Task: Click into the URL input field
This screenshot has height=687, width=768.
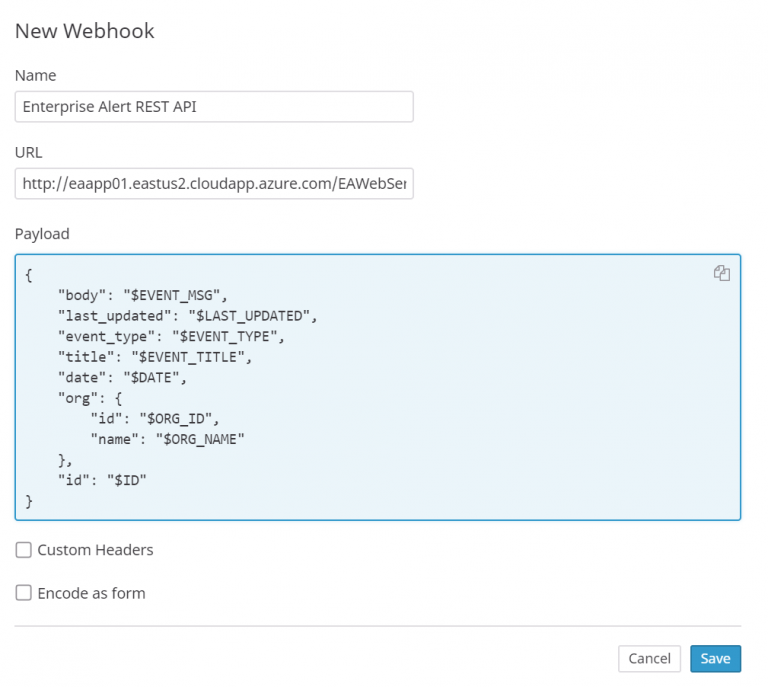Action: [214, 183]
